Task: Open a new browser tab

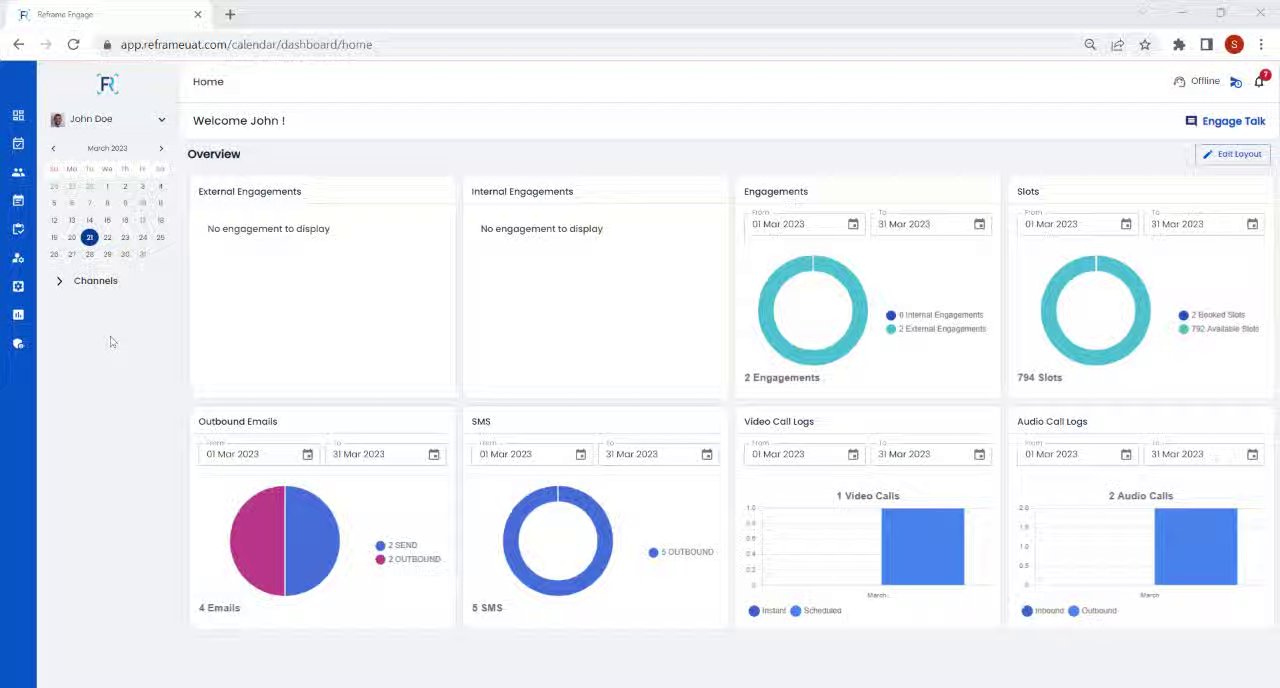Action: tap(230, 14)
